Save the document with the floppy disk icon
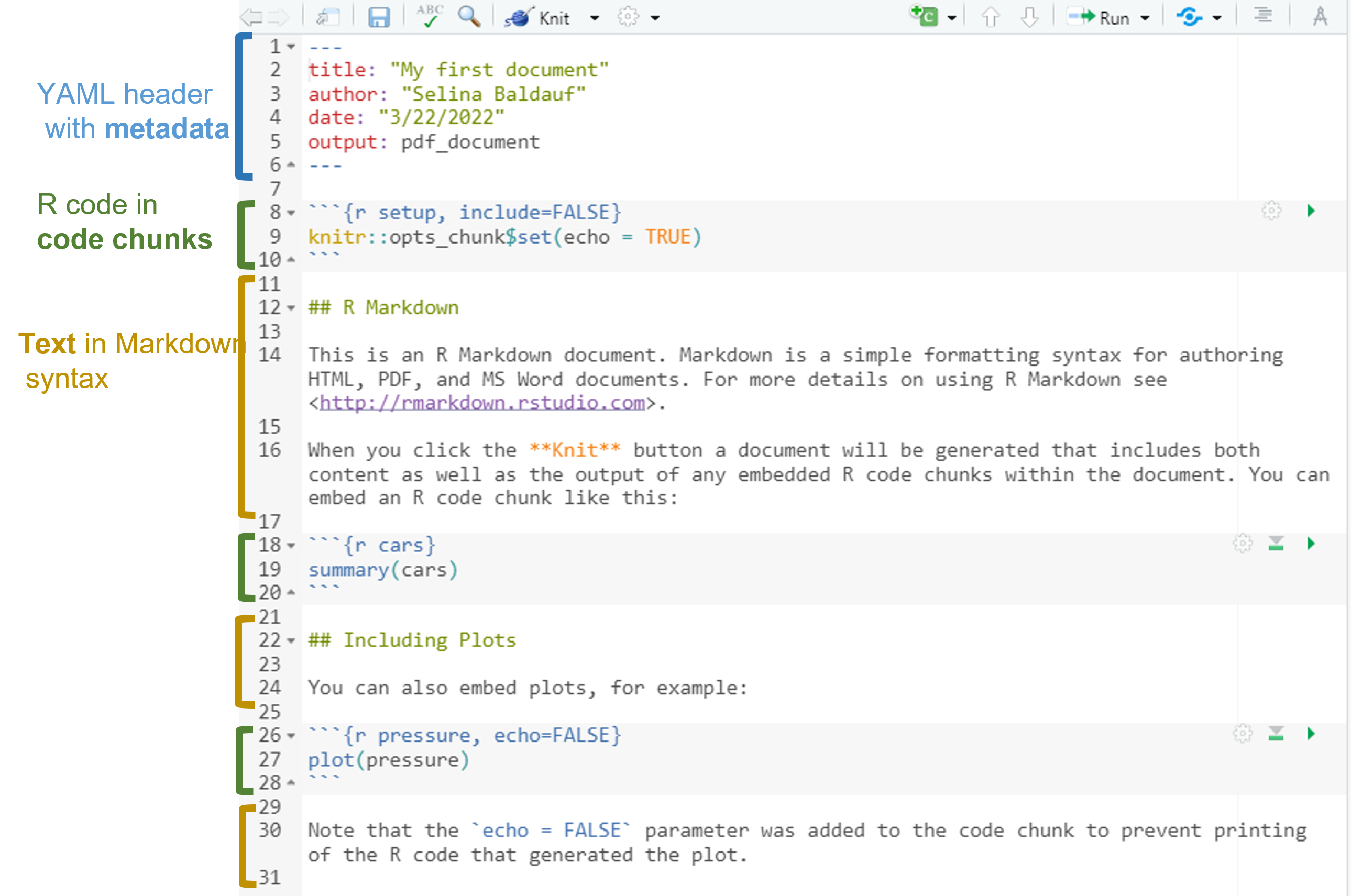Screen dimensions: 1351x896 click(378, 17)
